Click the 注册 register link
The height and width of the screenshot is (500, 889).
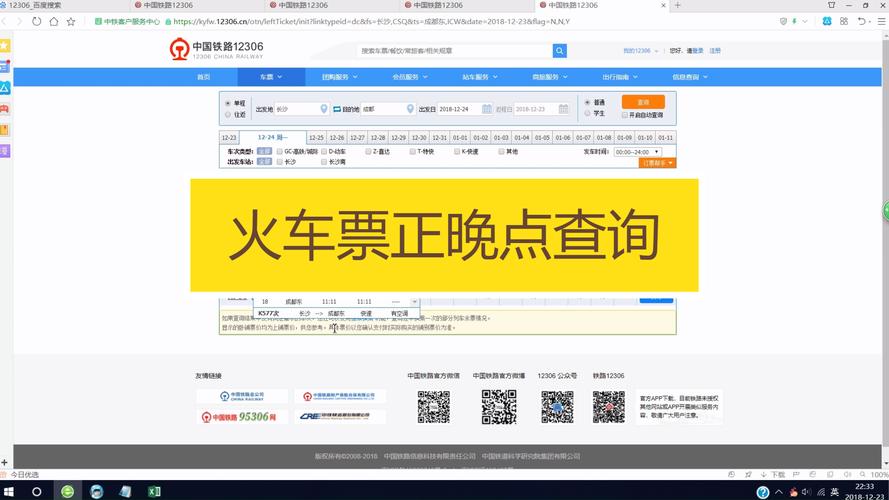point(715,51)
